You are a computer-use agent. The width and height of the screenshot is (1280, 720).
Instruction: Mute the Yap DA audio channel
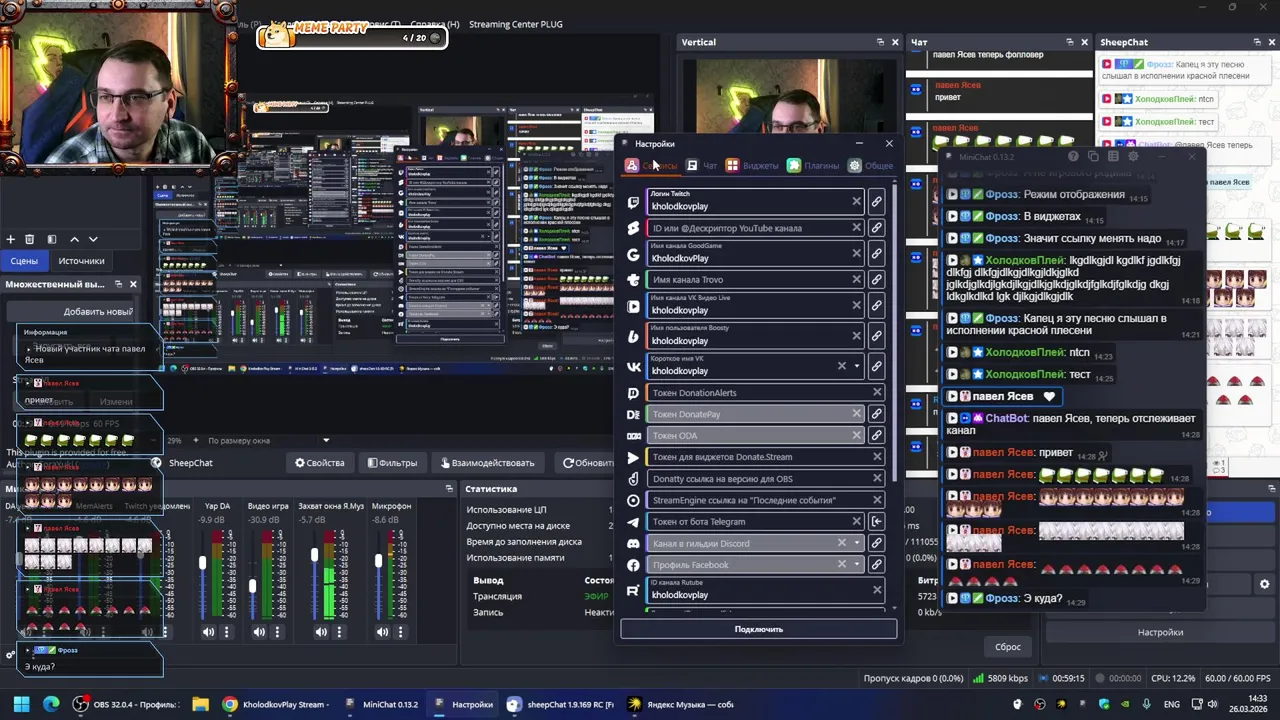(x=208, y=632)
